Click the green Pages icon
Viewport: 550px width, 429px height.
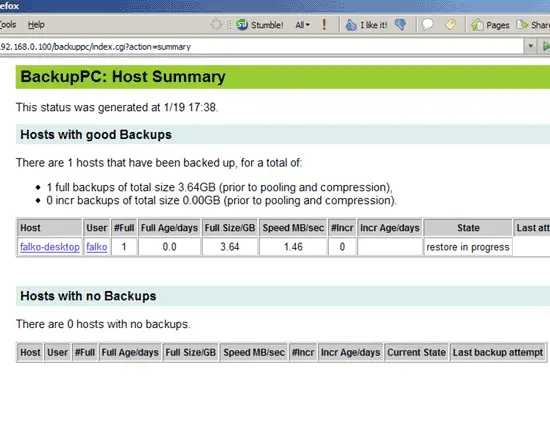pos(477,25)
